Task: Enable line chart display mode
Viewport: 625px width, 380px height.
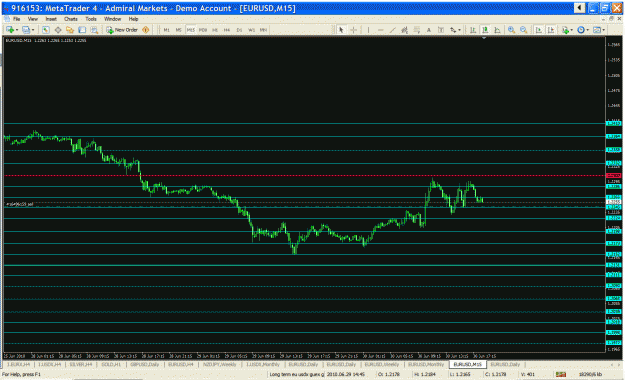Action: (497, 30)
